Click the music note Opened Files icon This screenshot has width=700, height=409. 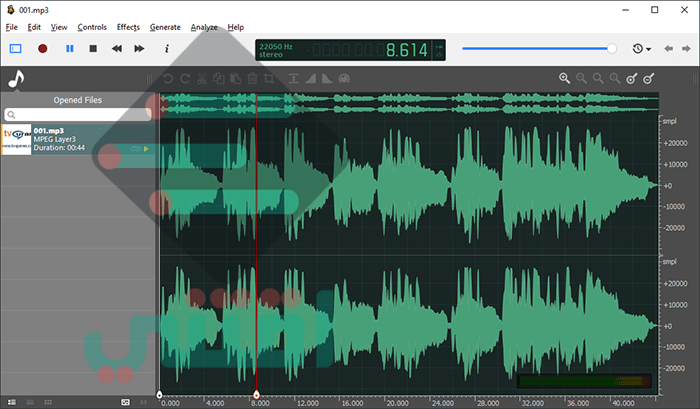[x=16, y=79]
